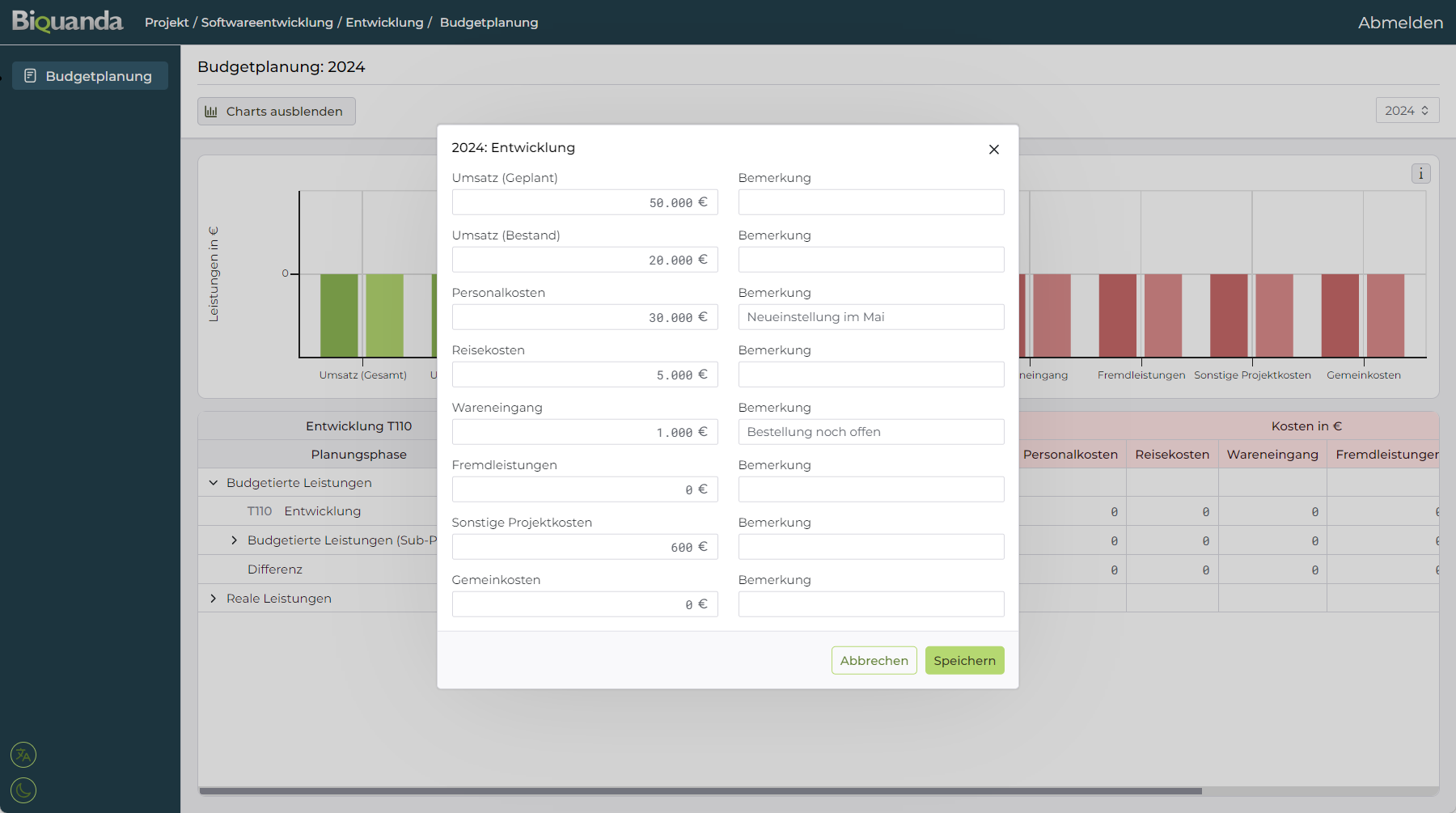Click the Abmelden link
The height and width of the screenshot is (813, 1456).
pos(1400,23)
